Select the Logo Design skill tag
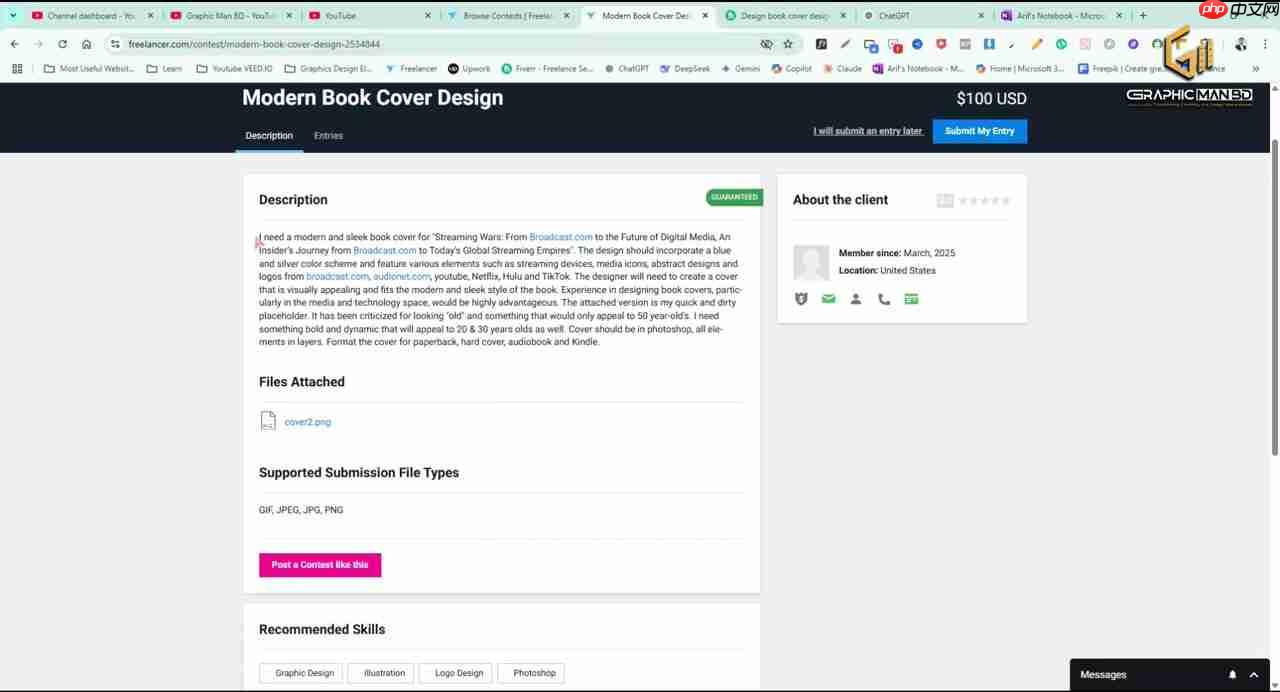 456,673
